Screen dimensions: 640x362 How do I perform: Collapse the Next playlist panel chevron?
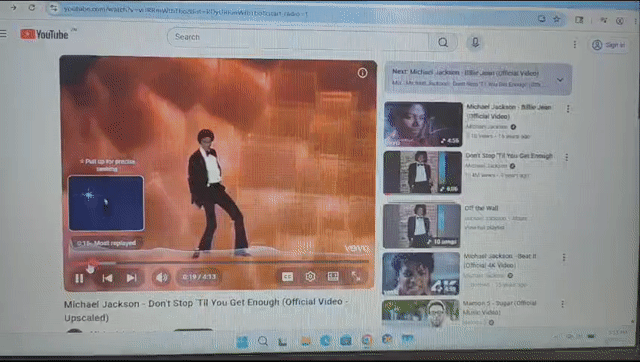click(x=560, y=80)
